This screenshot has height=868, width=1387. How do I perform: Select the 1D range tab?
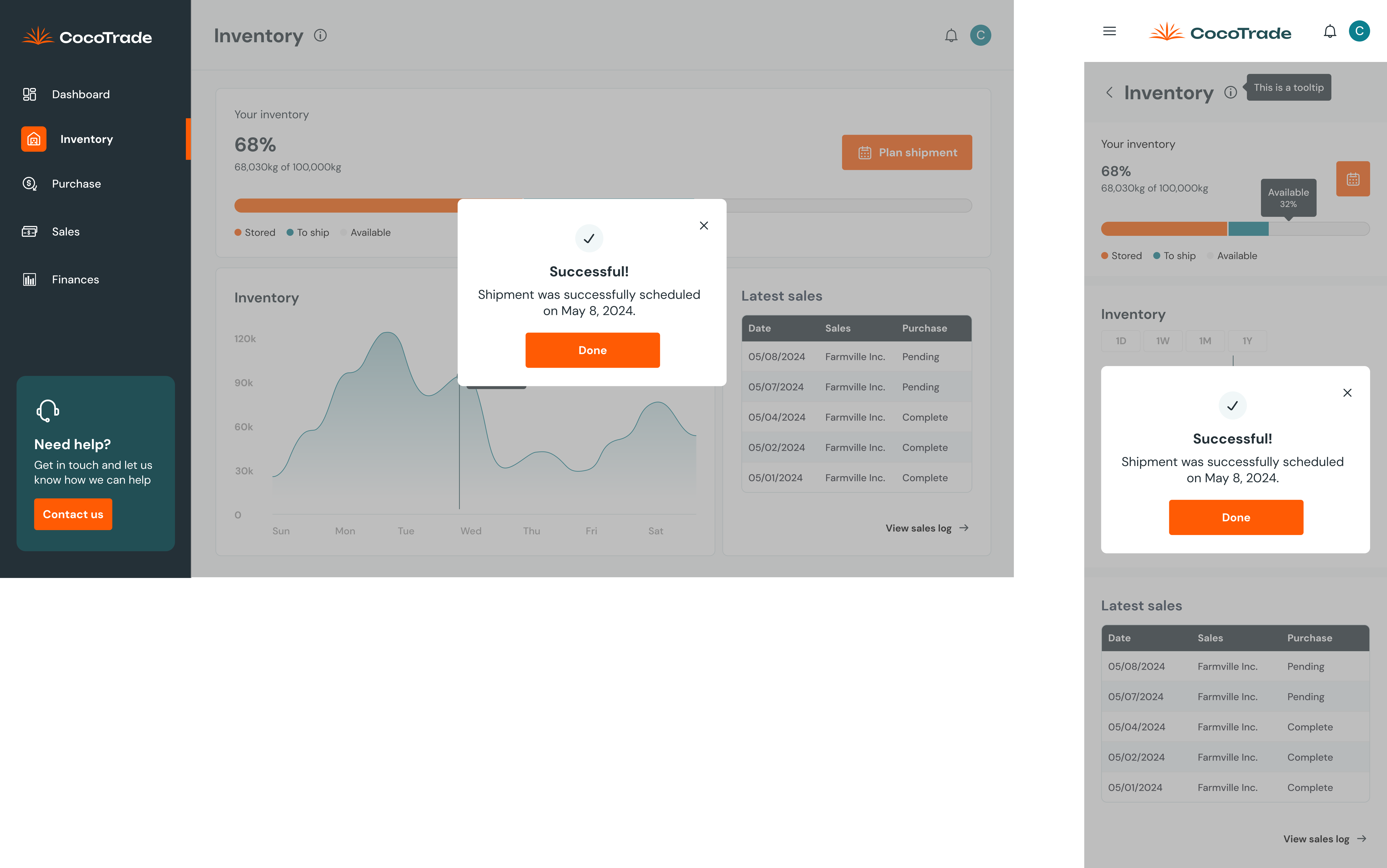tap(1121, 341)
